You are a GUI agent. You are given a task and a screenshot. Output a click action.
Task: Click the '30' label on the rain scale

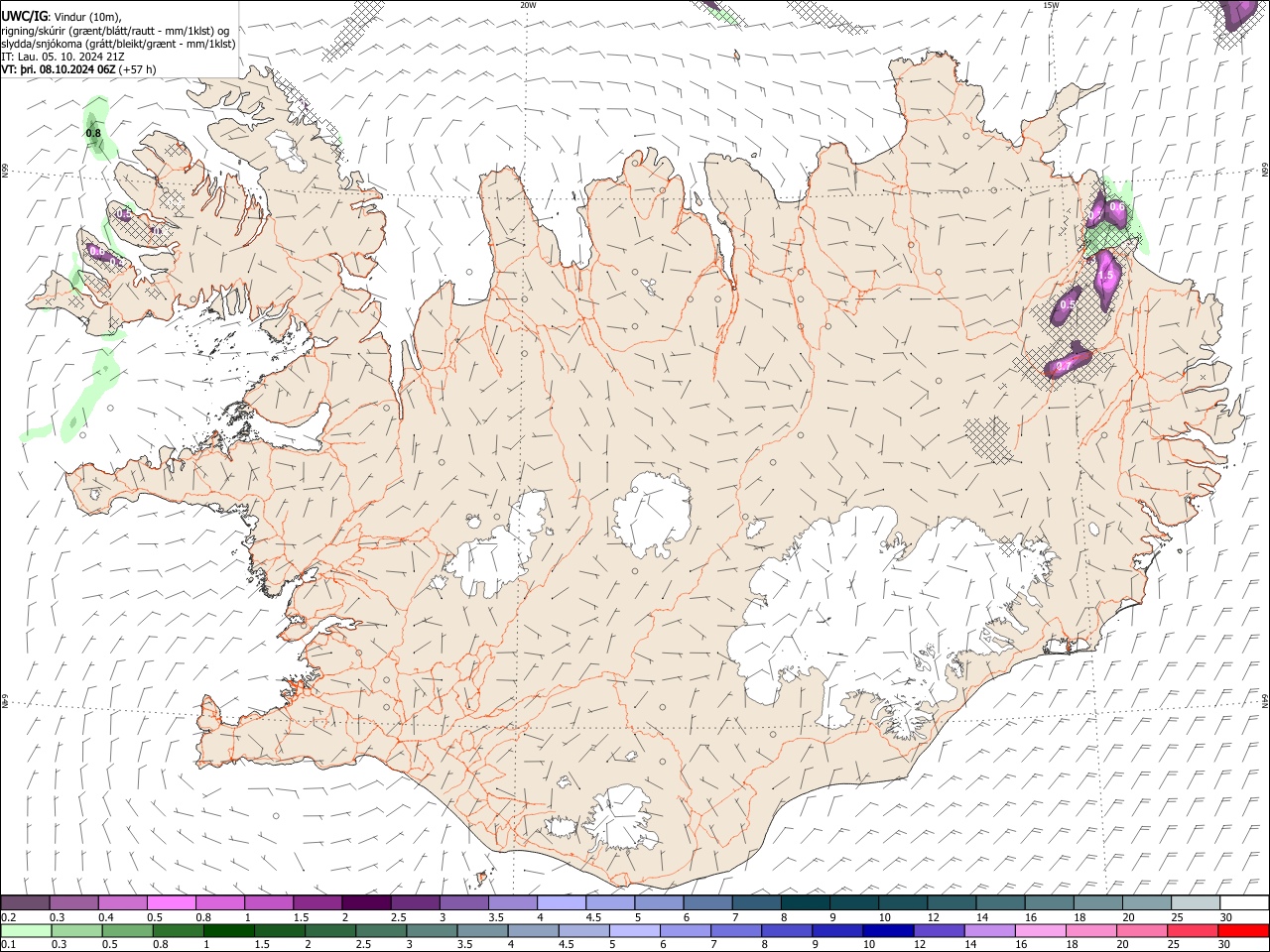tap(1226, 945)
